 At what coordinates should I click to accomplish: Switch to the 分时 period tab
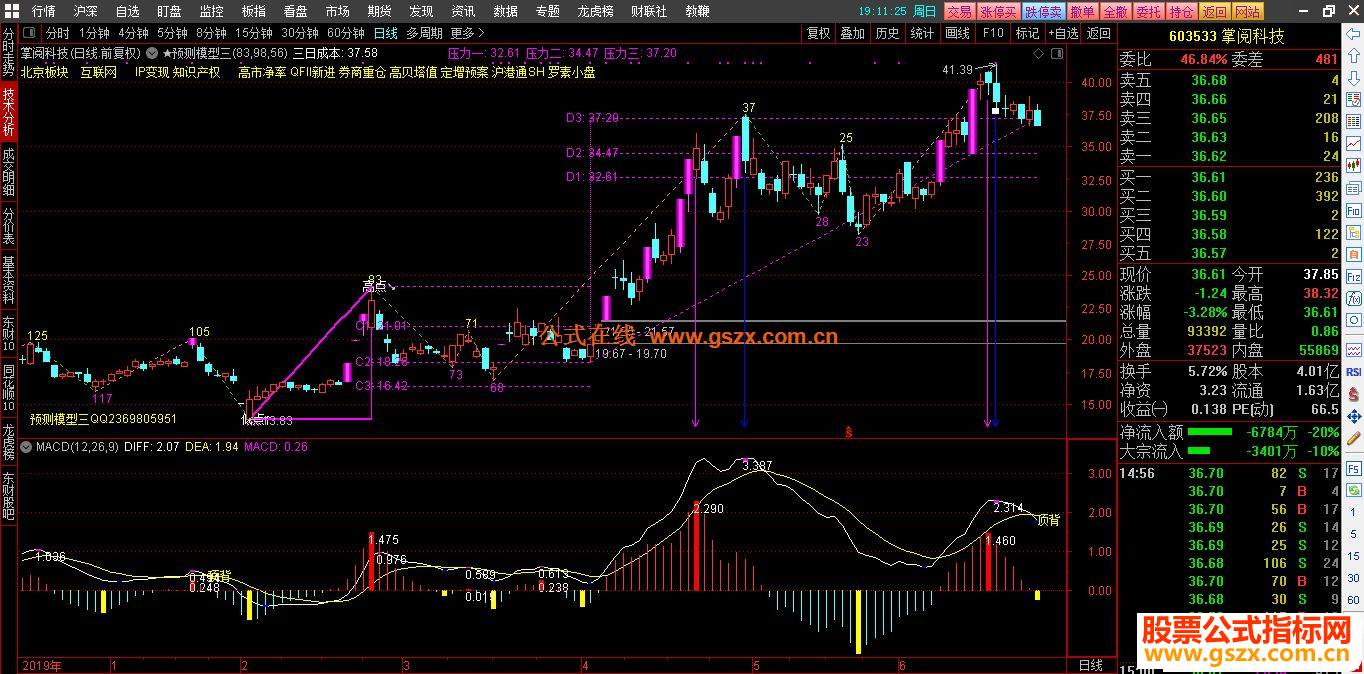pyautogui.click(x=58, y=33)
